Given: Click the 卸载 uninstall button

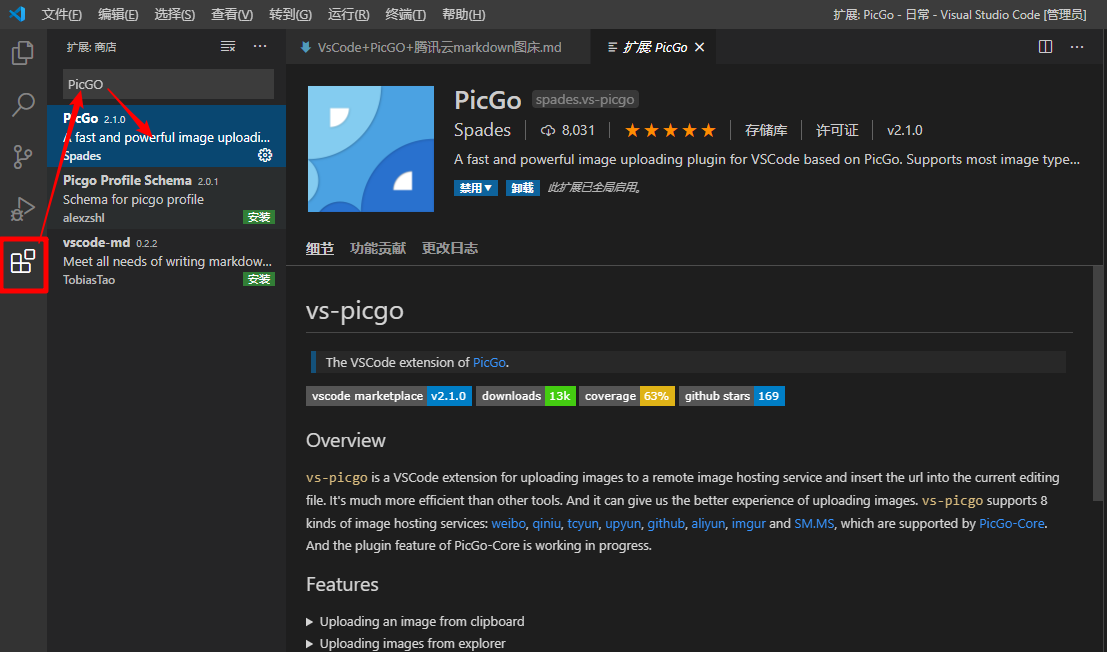Looking at the screenshot, I should [522, 188].
